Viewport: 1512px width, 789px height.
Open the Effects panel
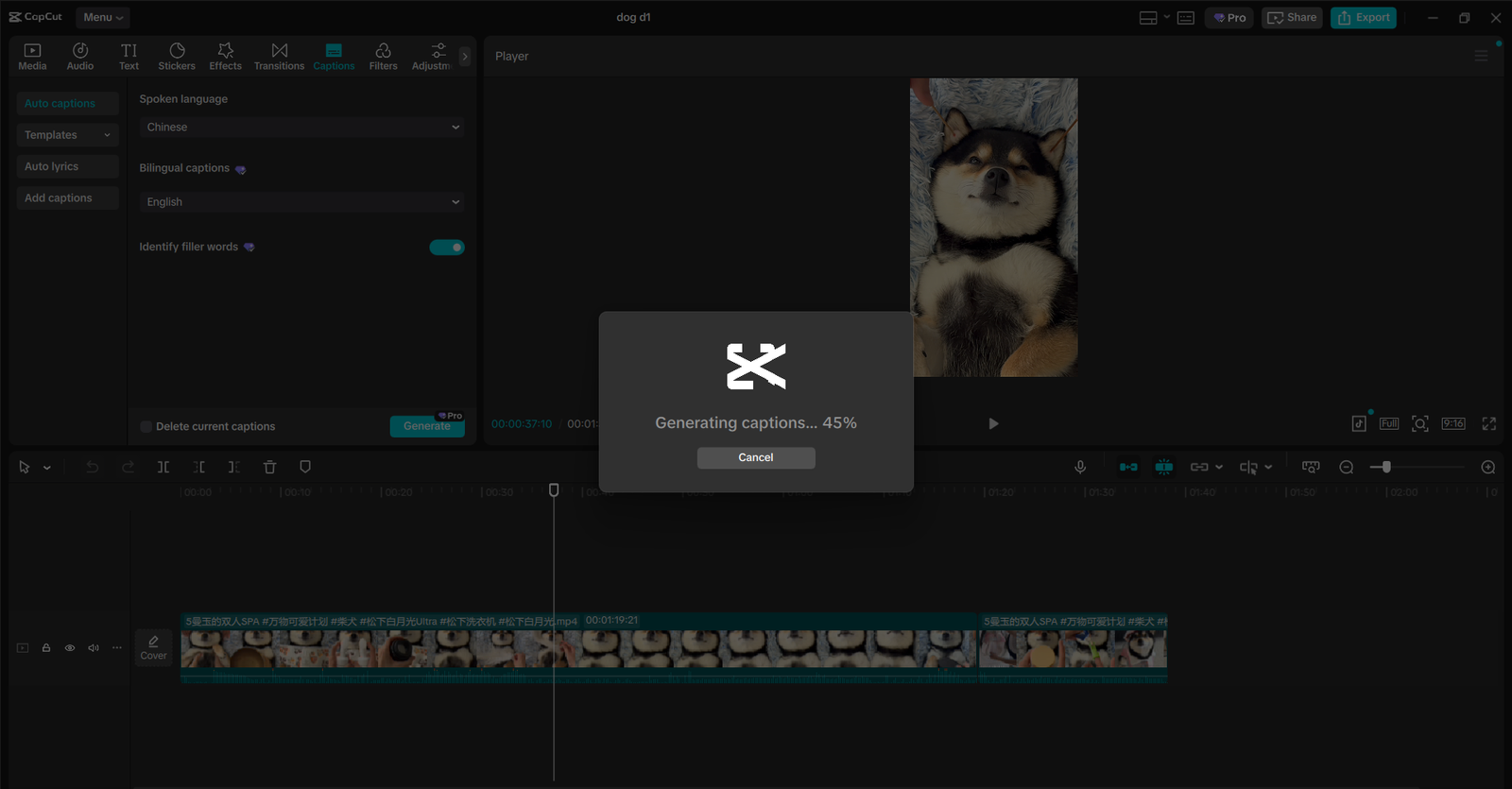point(225,57)
